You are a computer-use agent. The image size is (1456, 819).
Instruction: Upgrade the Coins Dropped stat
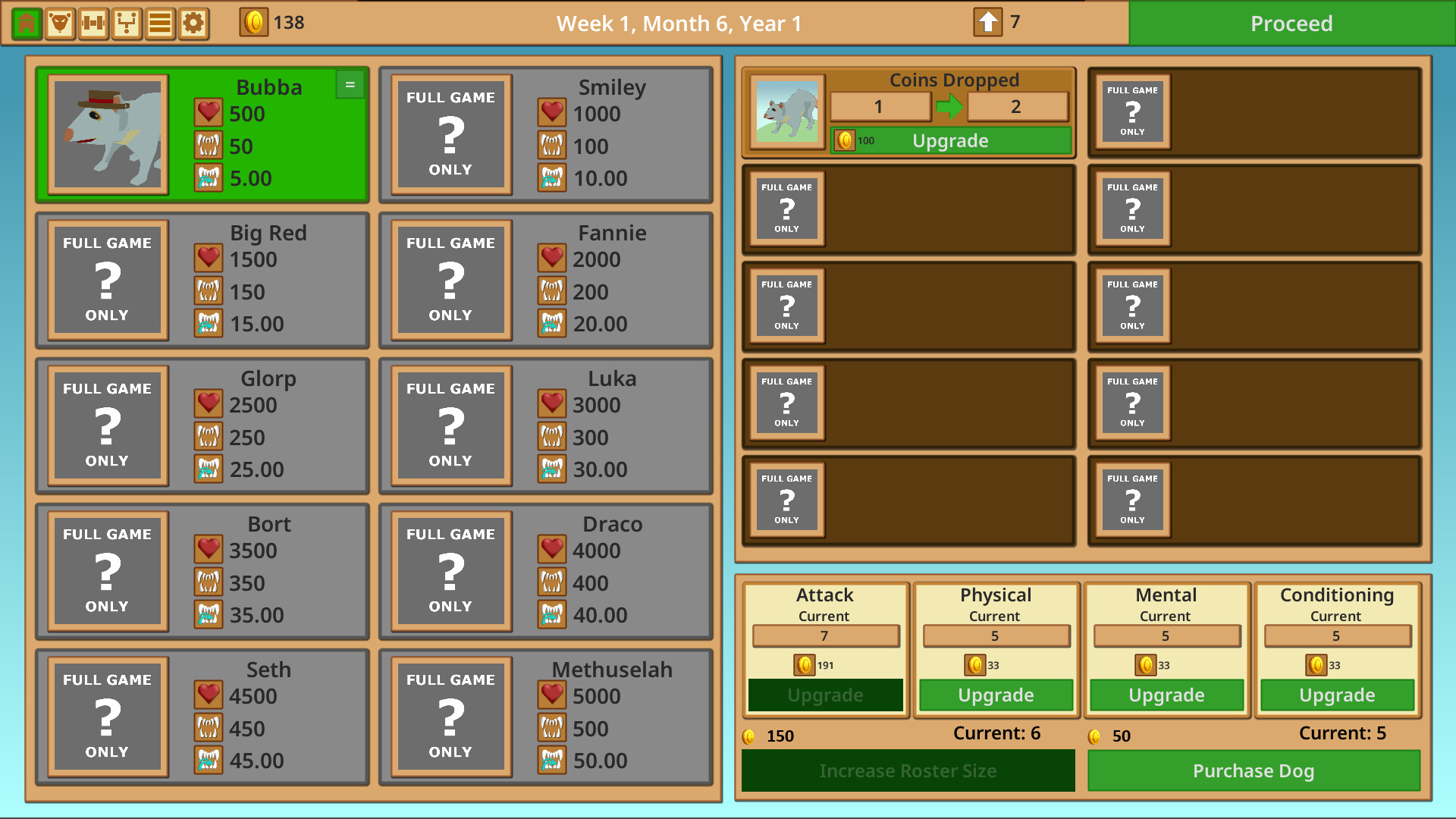[x=952, y=140]
